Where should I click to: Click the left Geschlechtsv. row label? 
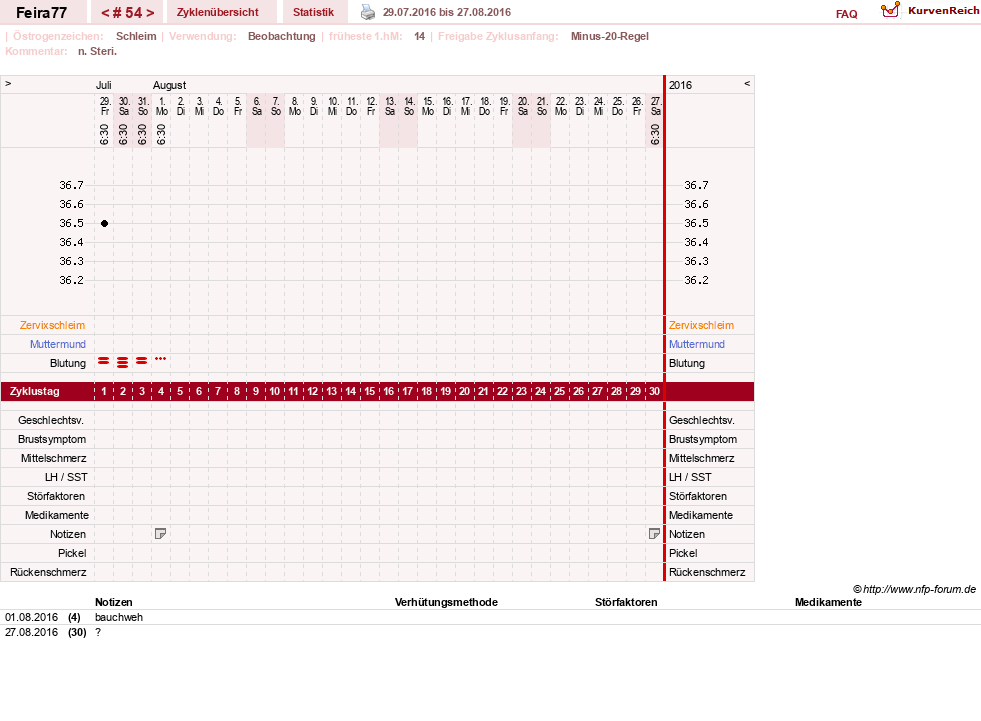(x=51, y=420)
